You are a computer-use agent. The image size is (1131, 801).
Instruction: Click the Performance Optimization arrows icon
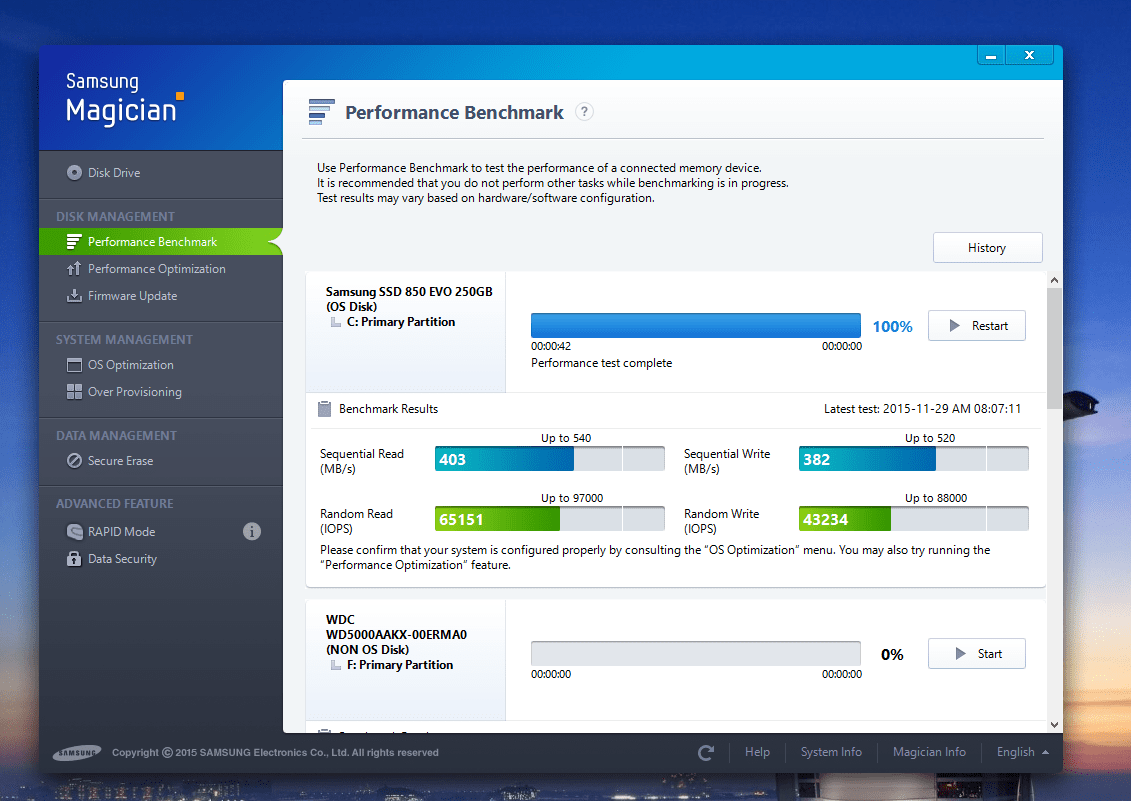coord(74,268)
